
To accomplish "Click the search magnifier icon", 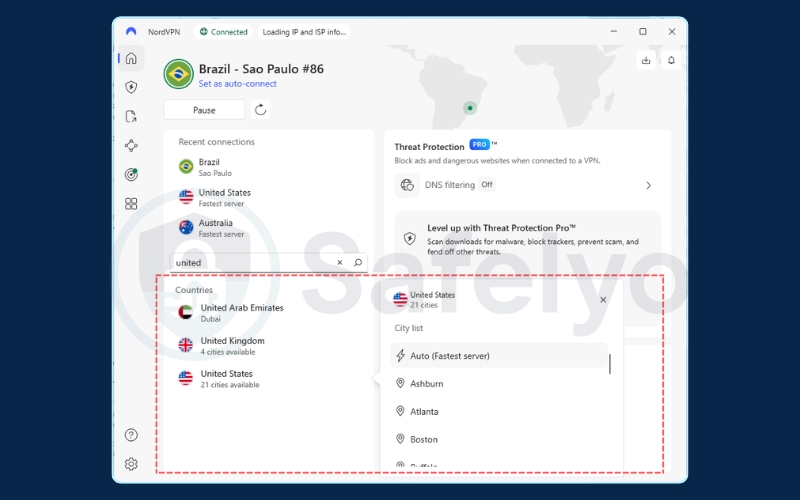I will (x=358, y=262).
